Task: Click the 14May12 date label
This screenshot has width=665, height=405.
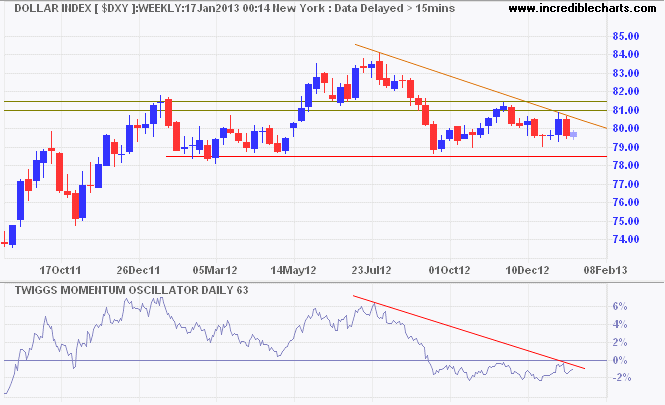Action: click(x=293, y=270)
